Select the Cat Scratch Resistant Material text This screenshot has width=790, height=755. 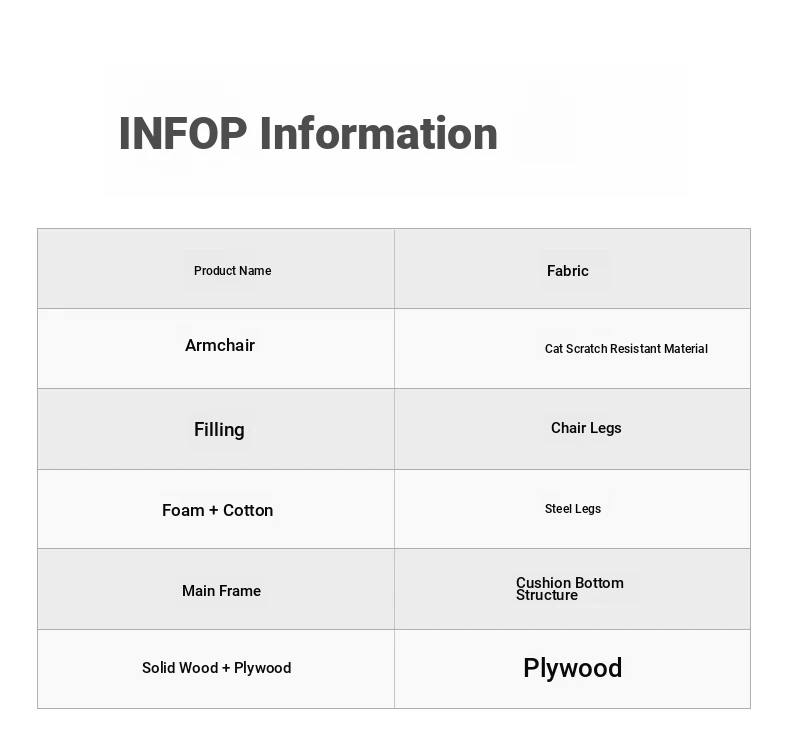coord(626,349)
